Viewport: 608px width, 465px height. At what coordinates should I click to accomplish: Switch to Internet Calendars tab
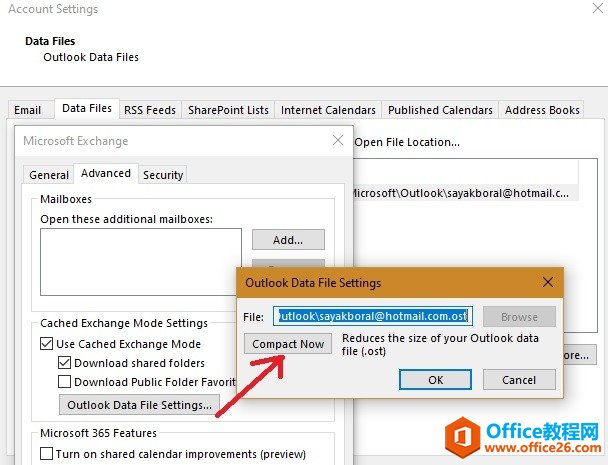pyautogui.click(x=328, y=110)
